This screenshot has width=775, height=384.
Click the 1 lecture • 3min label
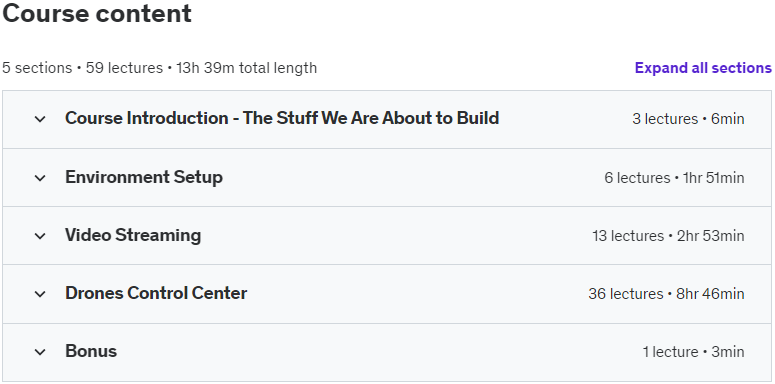[693, 352]
